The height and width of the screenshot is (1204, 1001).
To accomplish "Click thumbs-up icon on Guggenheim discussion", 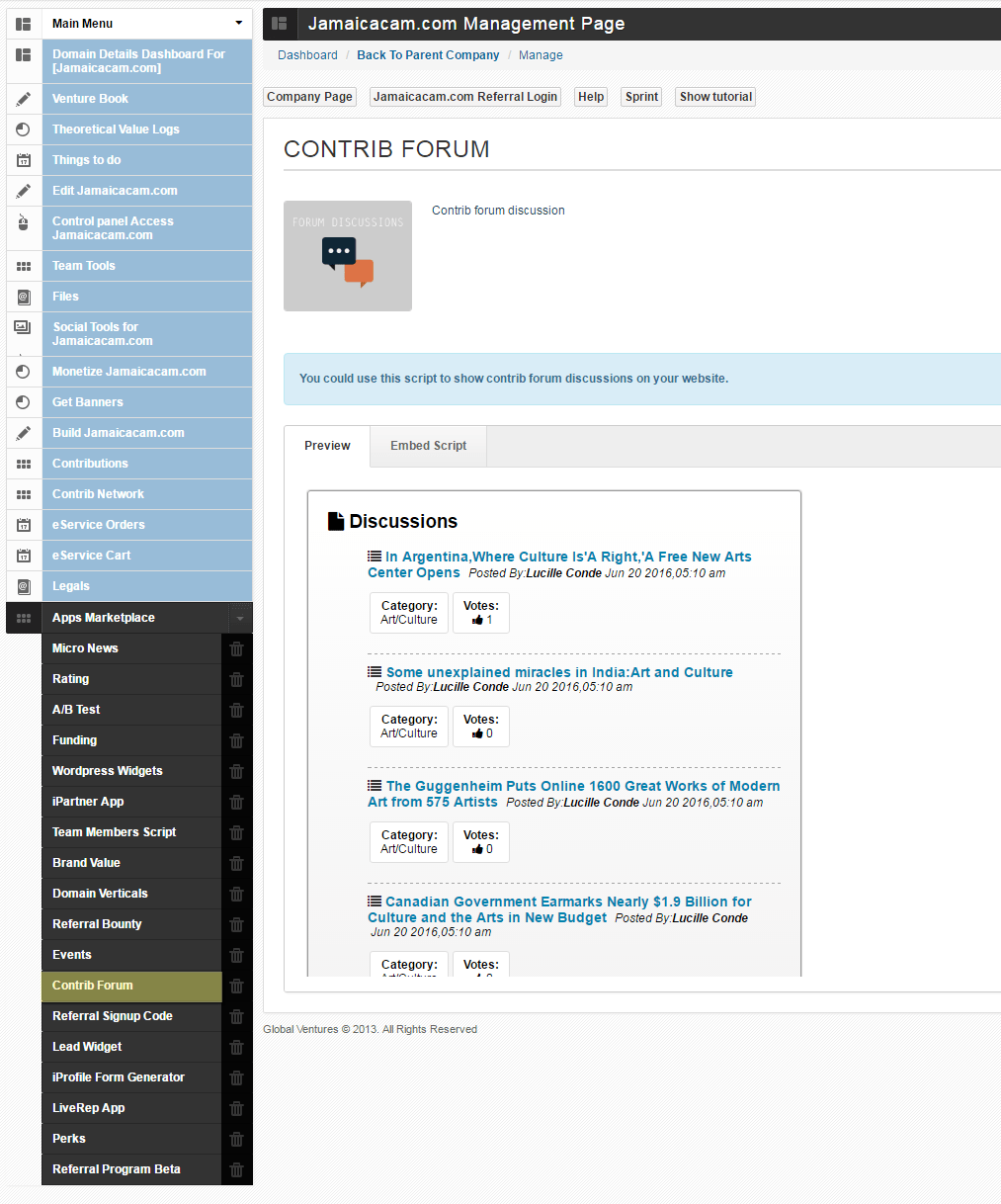I will (478, 849).
